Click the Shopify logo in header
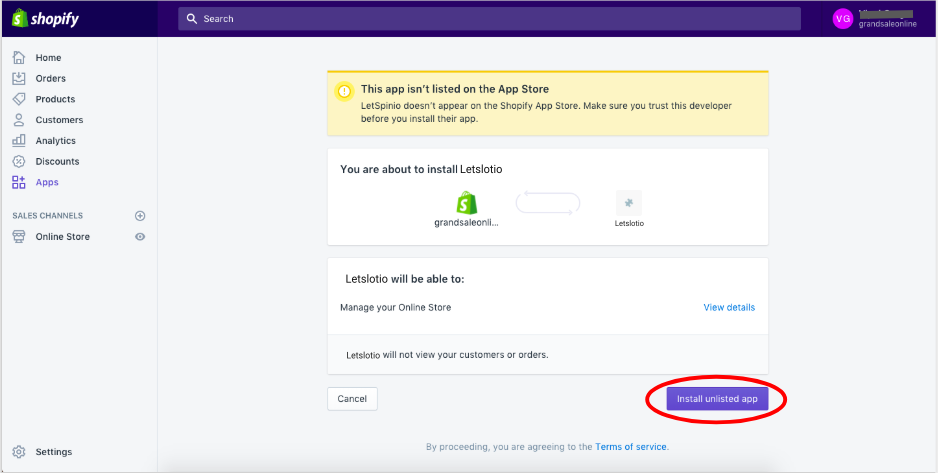Image resolution: width=938 pixels, height=473 pixels. 45,19
